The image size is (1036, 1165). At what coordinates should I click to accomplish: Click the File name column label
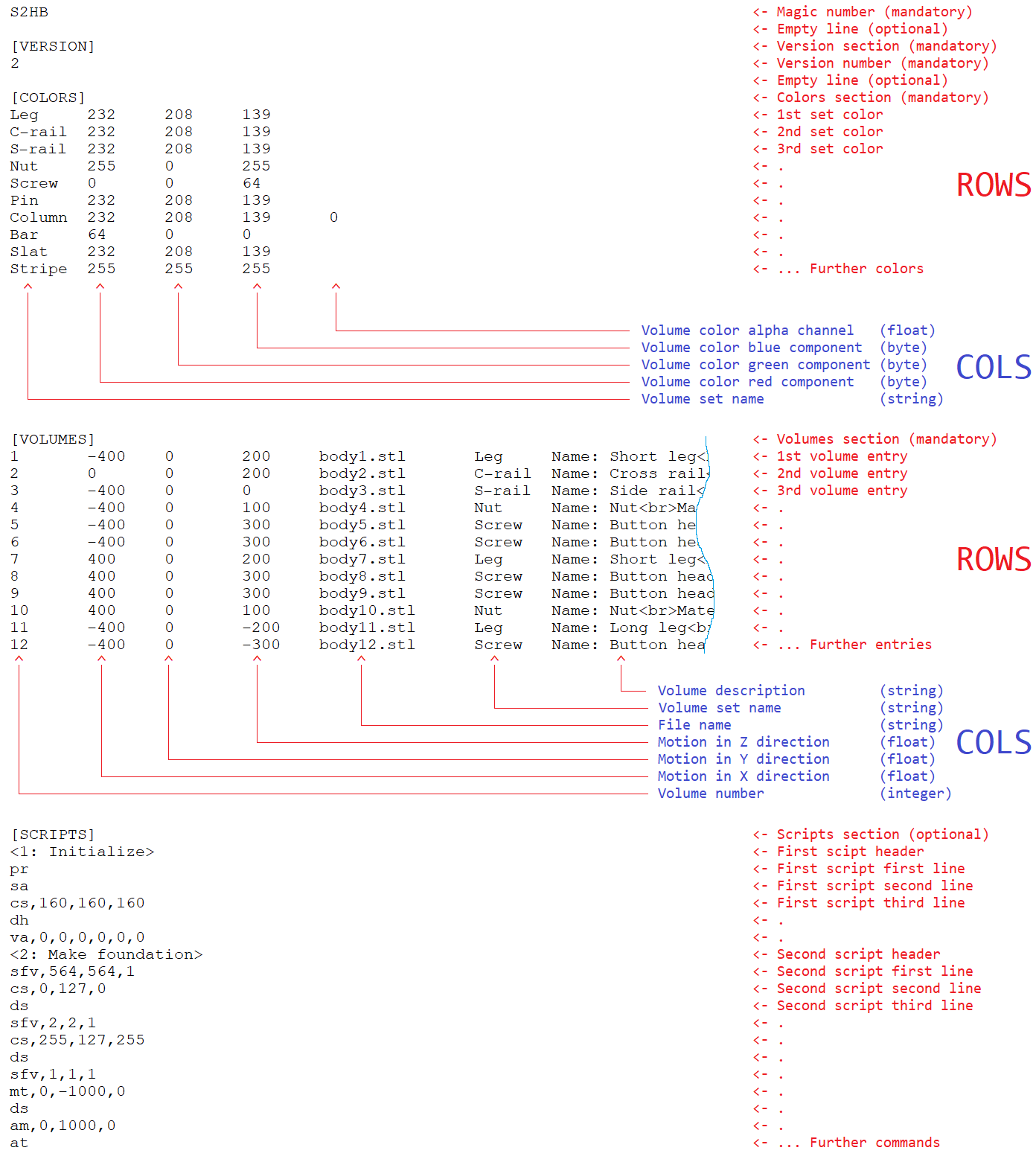point(694,725)
